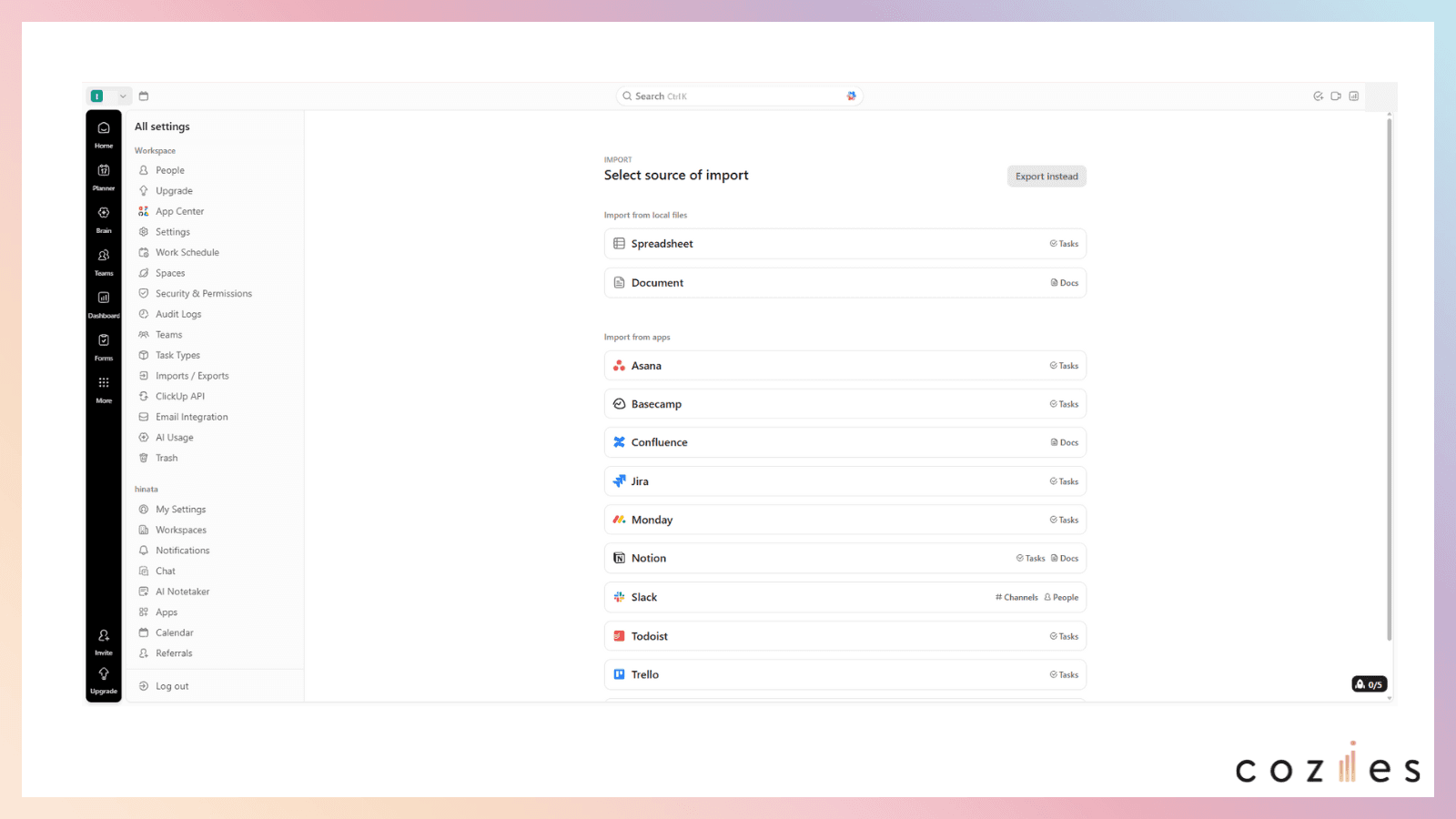Open Chat settings

click(x=166, y=571)
